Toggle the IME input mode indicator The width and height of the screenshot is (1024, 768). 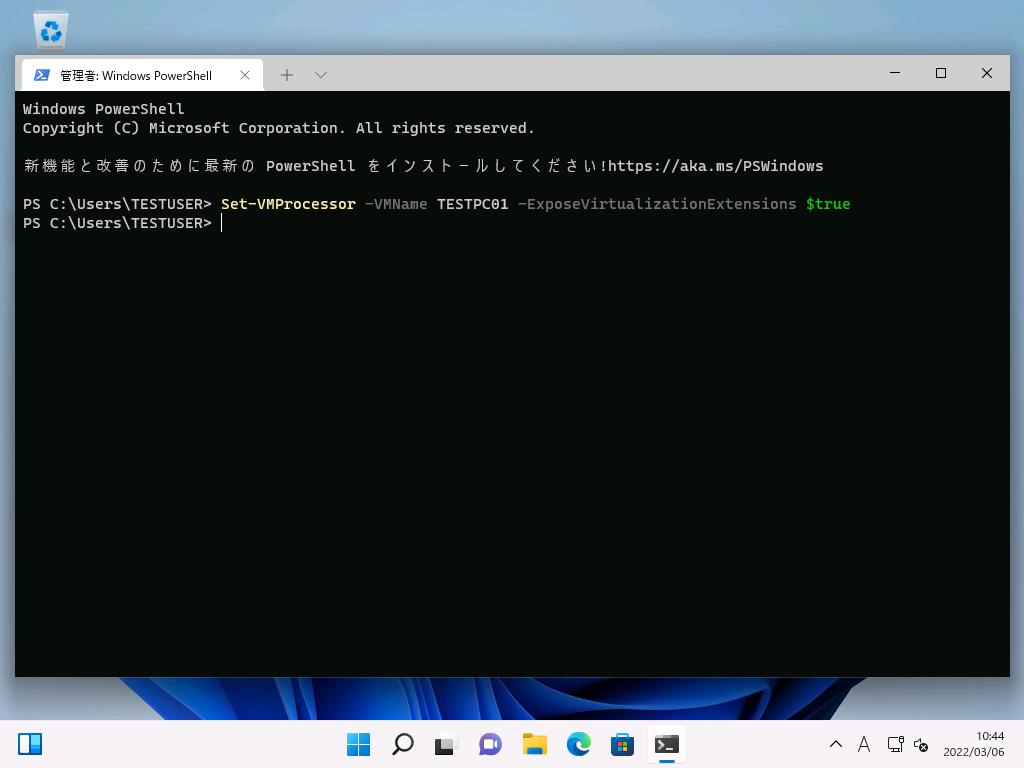tap(864, 745)
